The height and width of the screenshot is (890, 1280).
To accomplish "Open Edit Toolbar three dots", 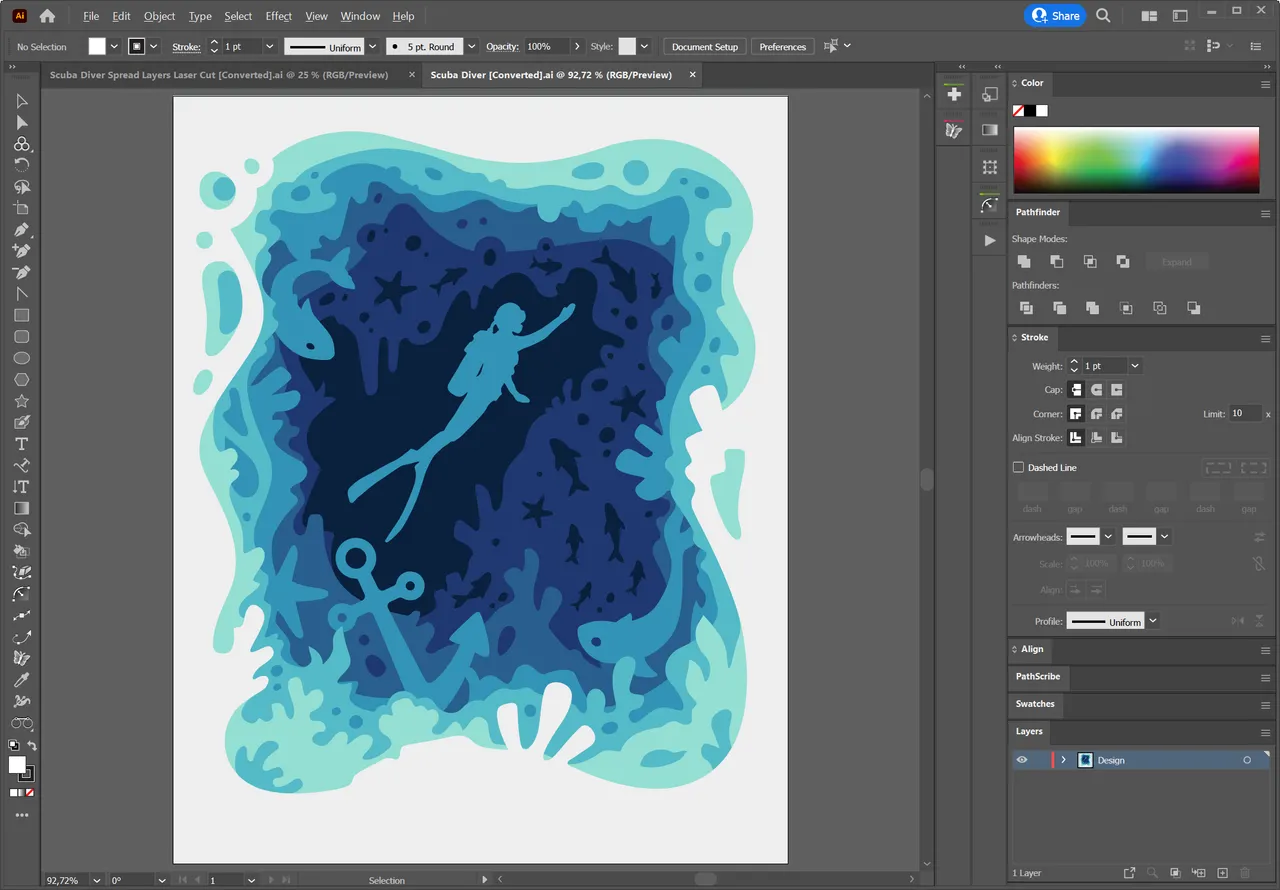I will point(22,816).
